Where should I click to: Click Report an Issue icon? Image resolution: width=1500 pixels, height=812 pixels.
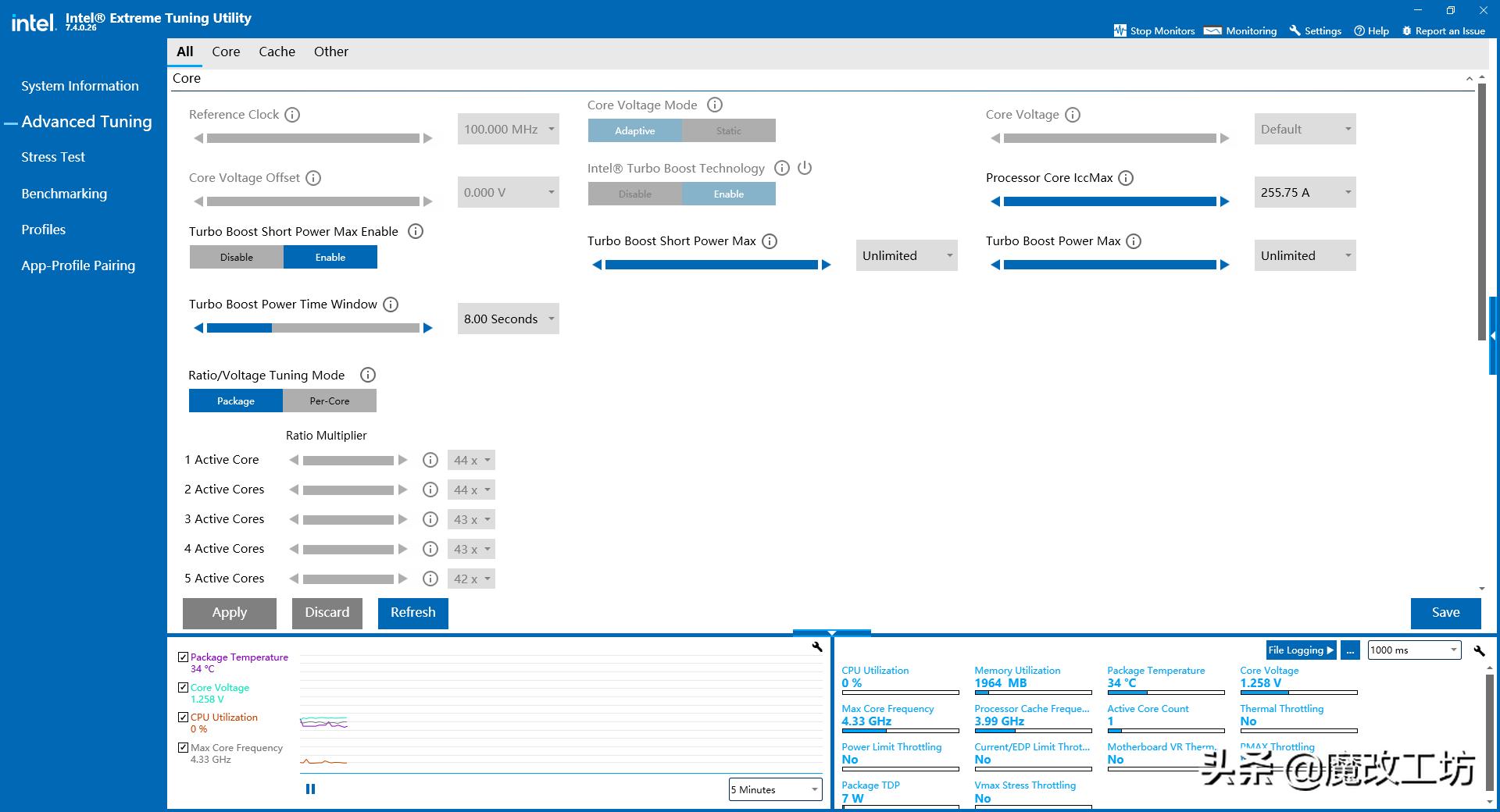tap(1407, 30)
